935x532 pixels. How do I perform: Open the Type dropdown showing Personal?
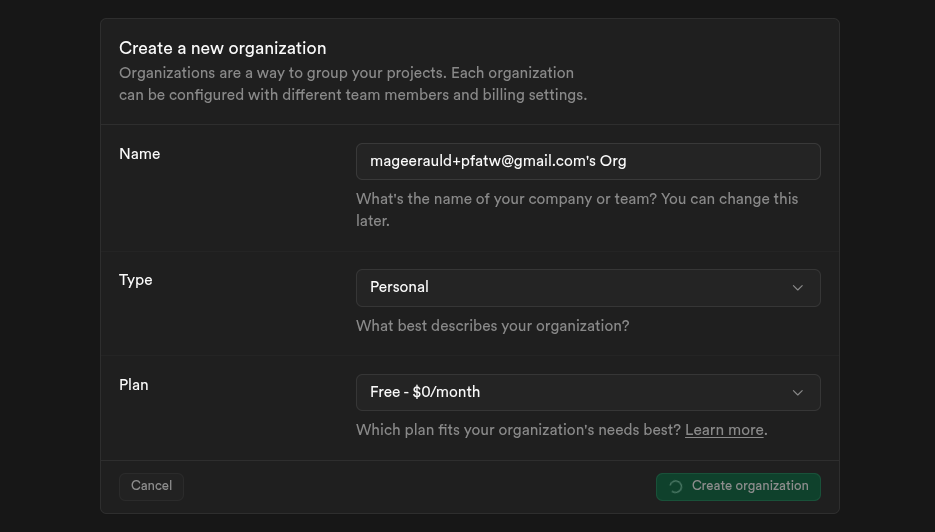point(588,288)
